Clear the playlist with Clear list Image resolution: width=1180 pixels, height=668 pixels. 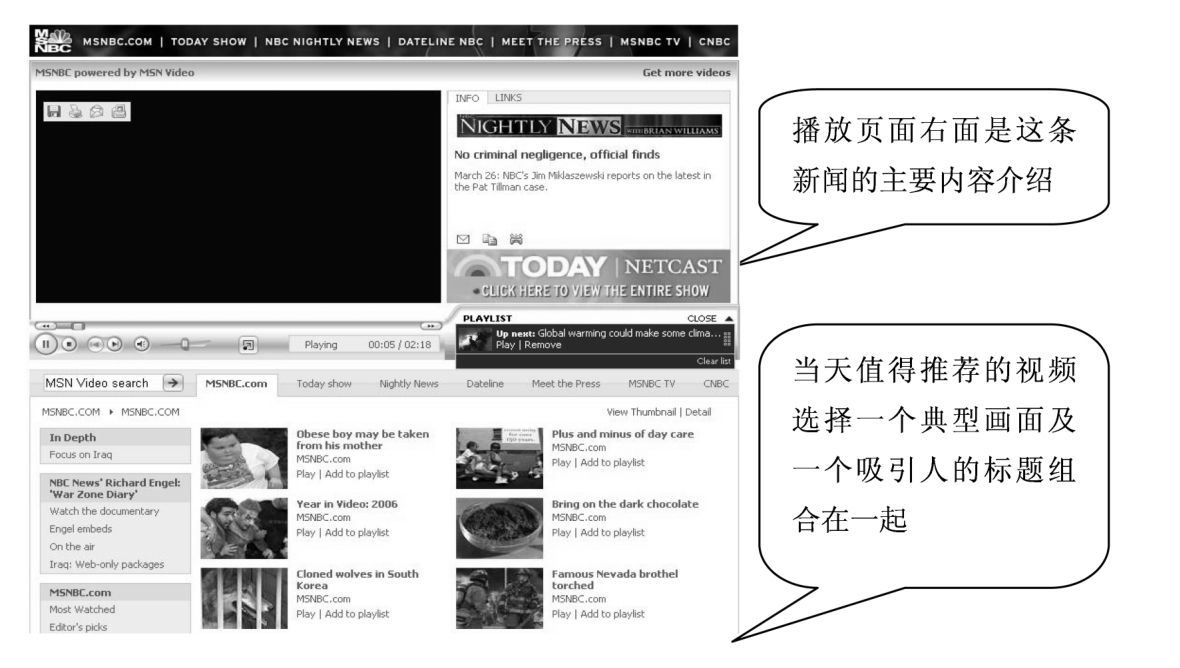point(713,361)
